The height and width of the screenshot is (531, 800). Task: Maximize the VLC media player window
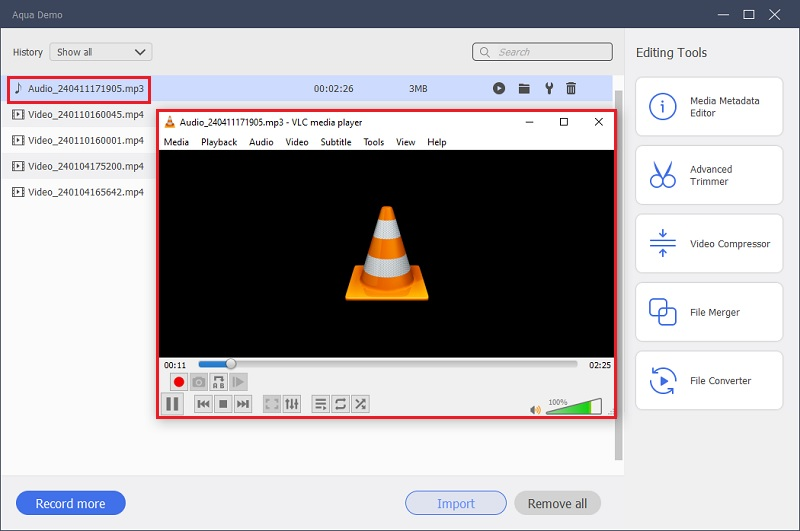pos(564,122)
